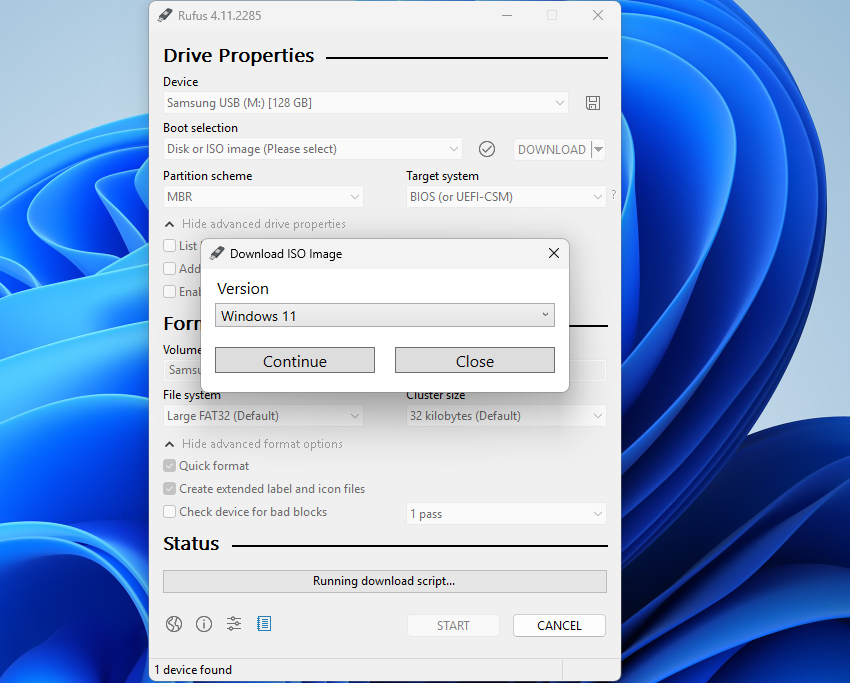The image size is (850, 683).
Task: Open the About Rufus dialog via info icon
Action: coord(204,624)
